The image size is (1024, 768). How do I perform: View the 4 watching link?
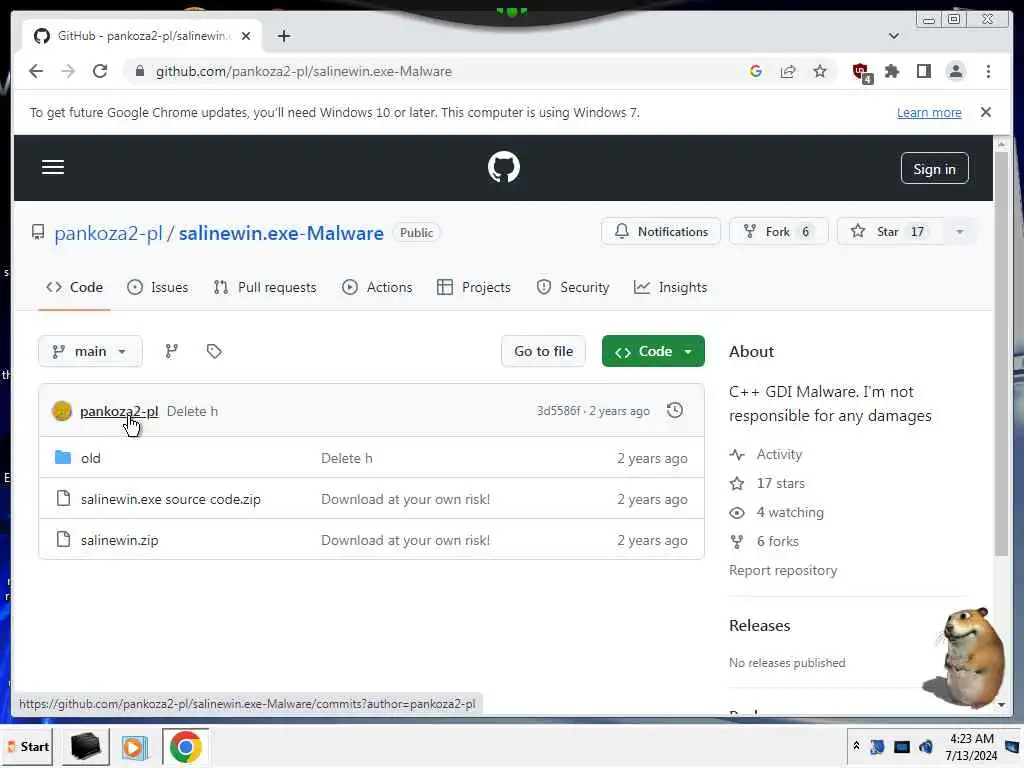pos(790,513)
